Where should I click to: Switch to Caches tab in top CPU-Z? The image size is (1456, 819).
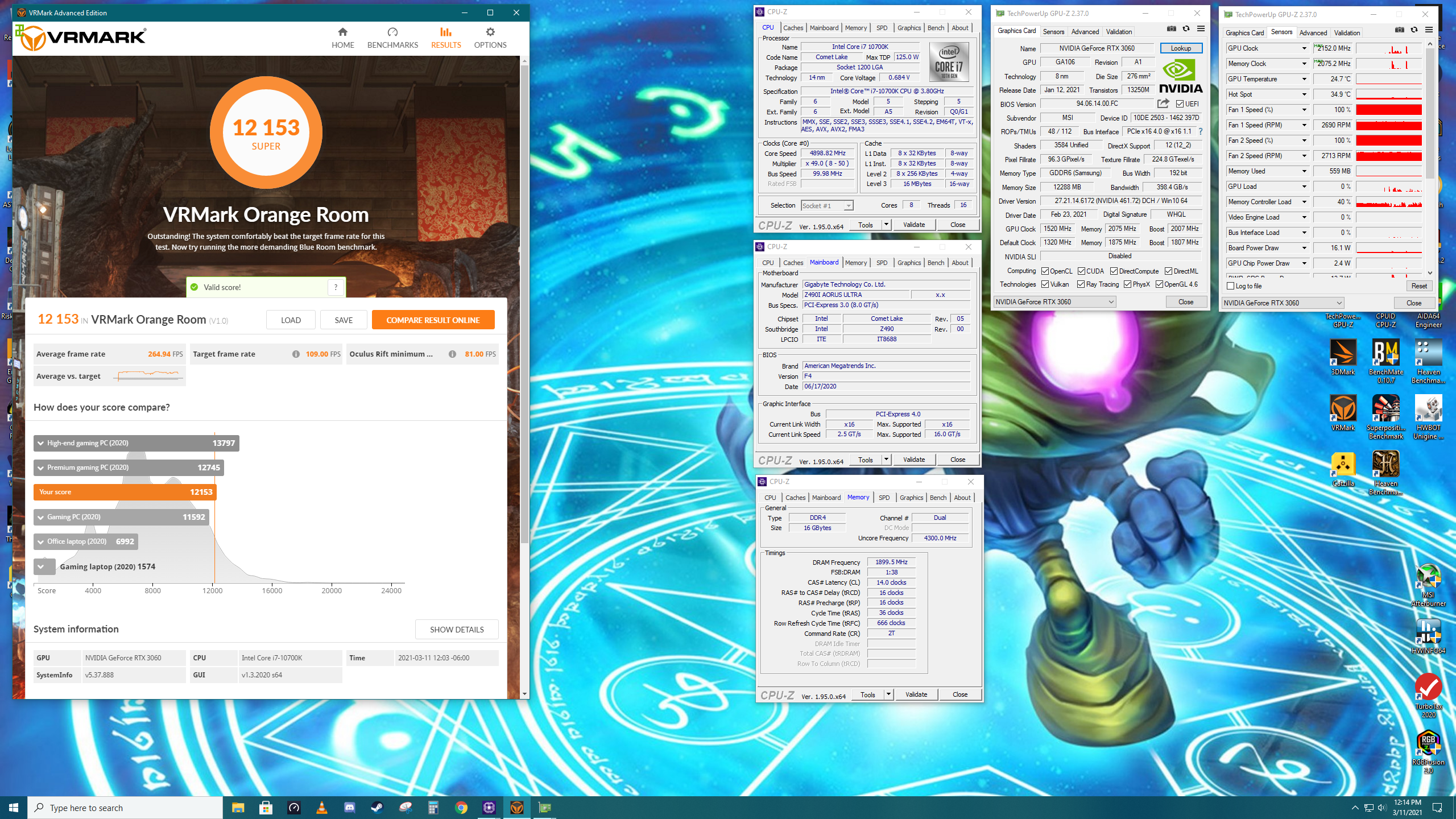(793, 28)
